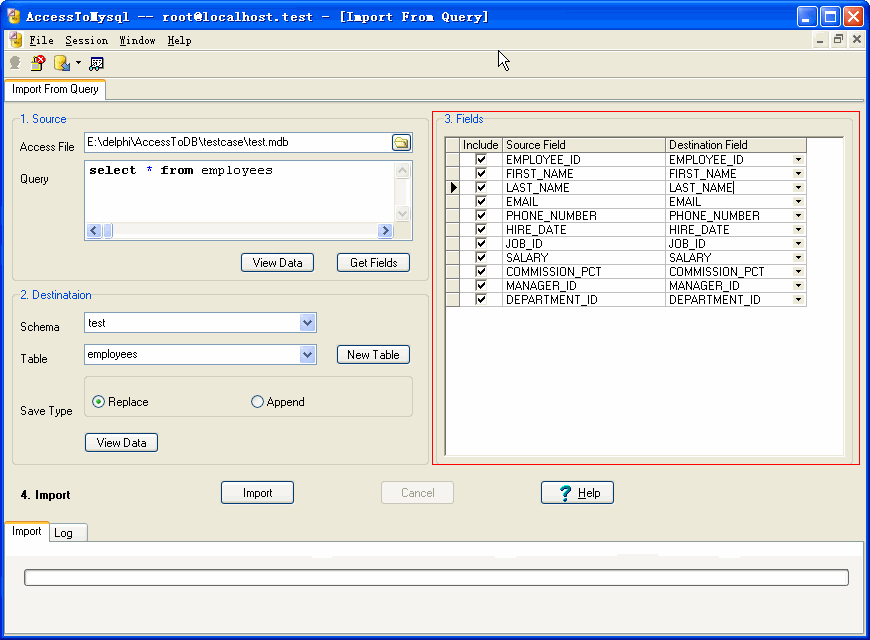Click the disabled Cancel button
870x640 pixels.
[x=417, y=493]
